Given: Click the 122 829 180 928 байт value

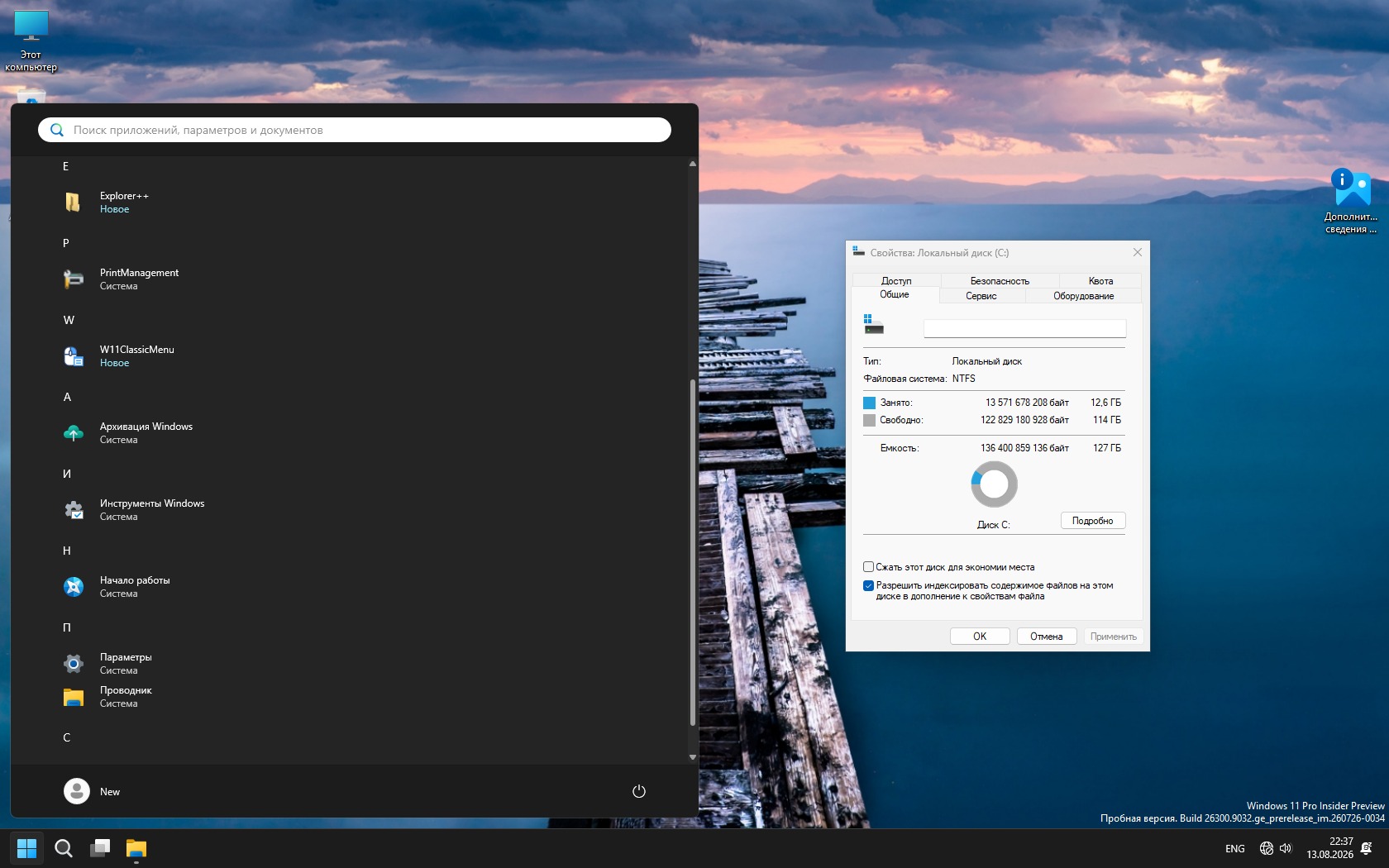Looking at the screenshot, I should (1024, 420).
